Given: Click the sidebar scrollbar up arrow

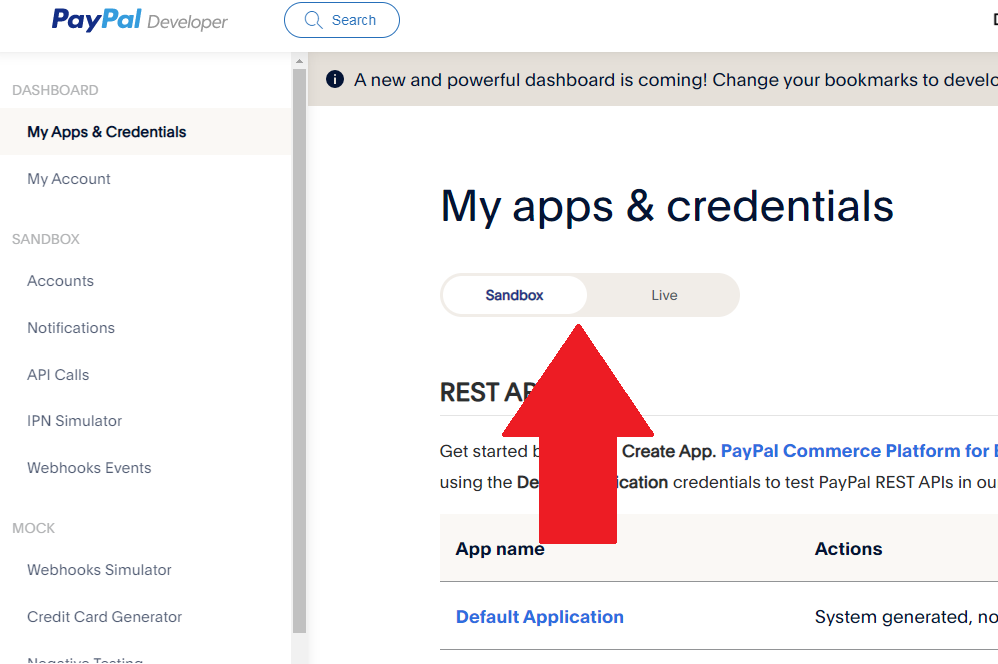Looking at the screenshot, I should click(299, 61).
